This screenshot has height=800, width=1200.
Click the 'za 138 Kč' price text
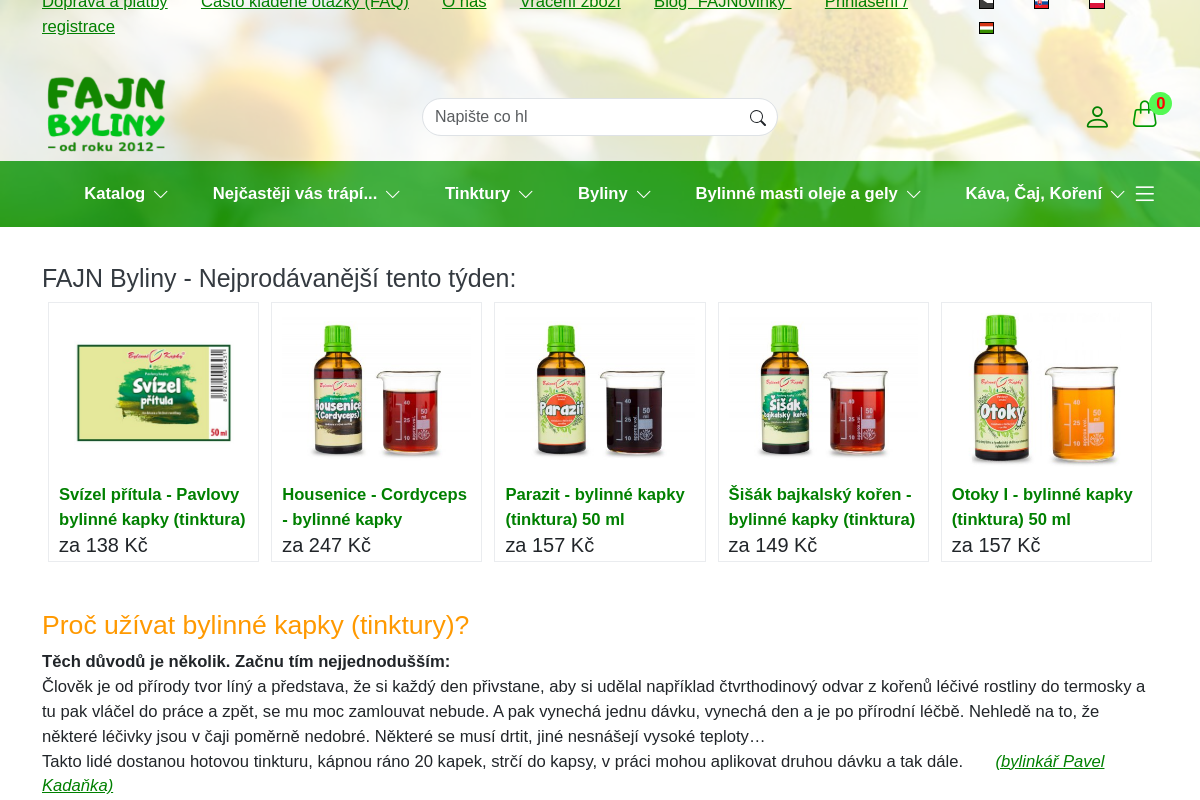point(103,545)
